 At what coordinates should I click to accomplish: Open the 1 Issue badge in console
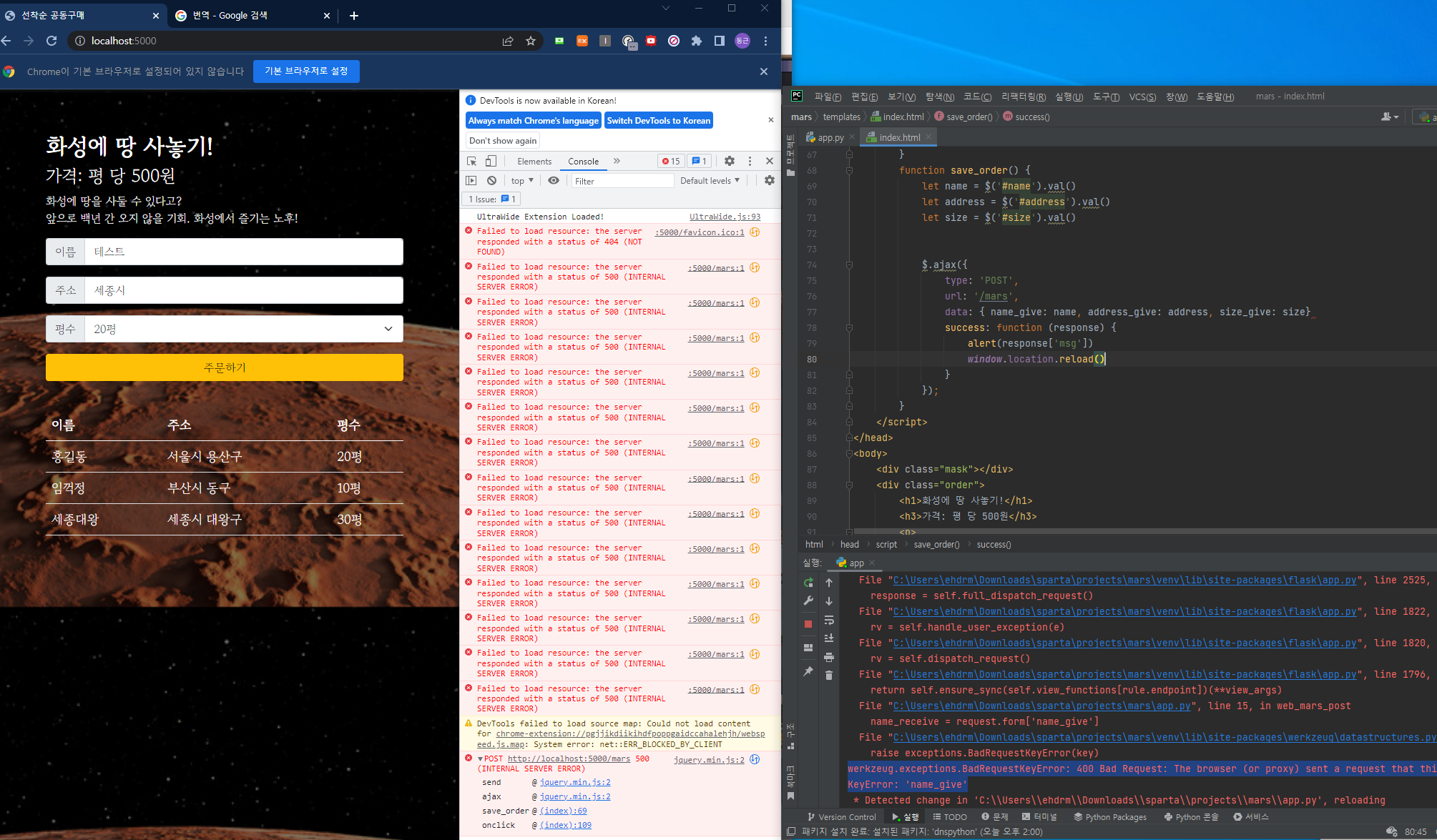491,199
